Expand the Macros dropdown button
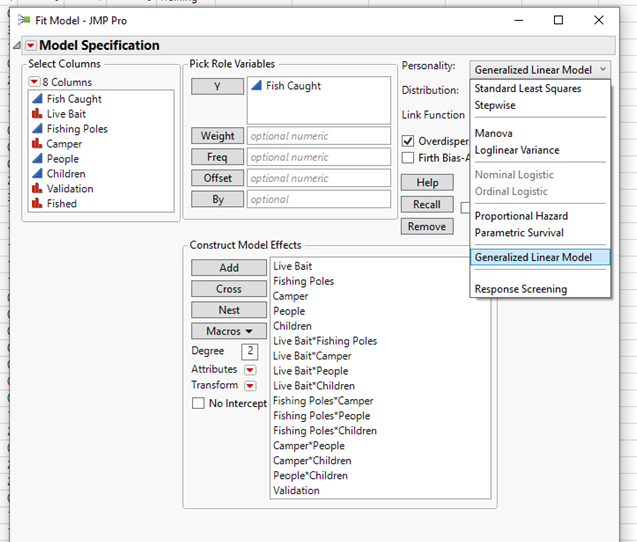 (x=229, y=331)
